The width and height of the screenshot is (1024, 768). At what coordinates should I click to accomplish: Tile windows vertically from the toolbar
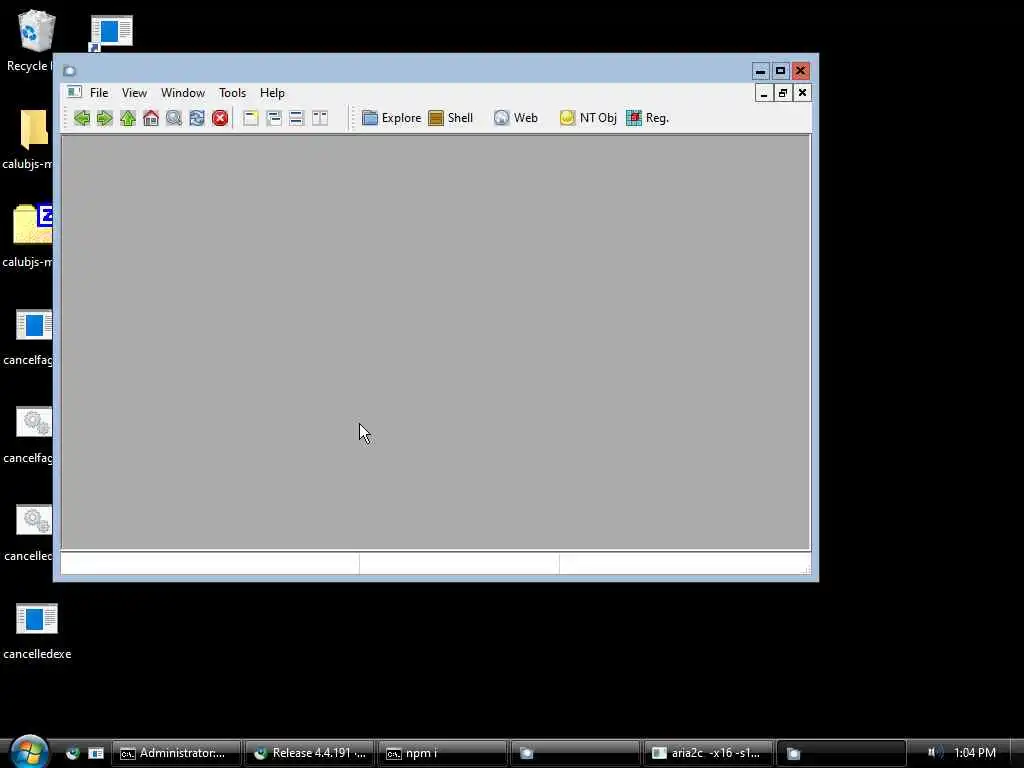pos(319,118)
